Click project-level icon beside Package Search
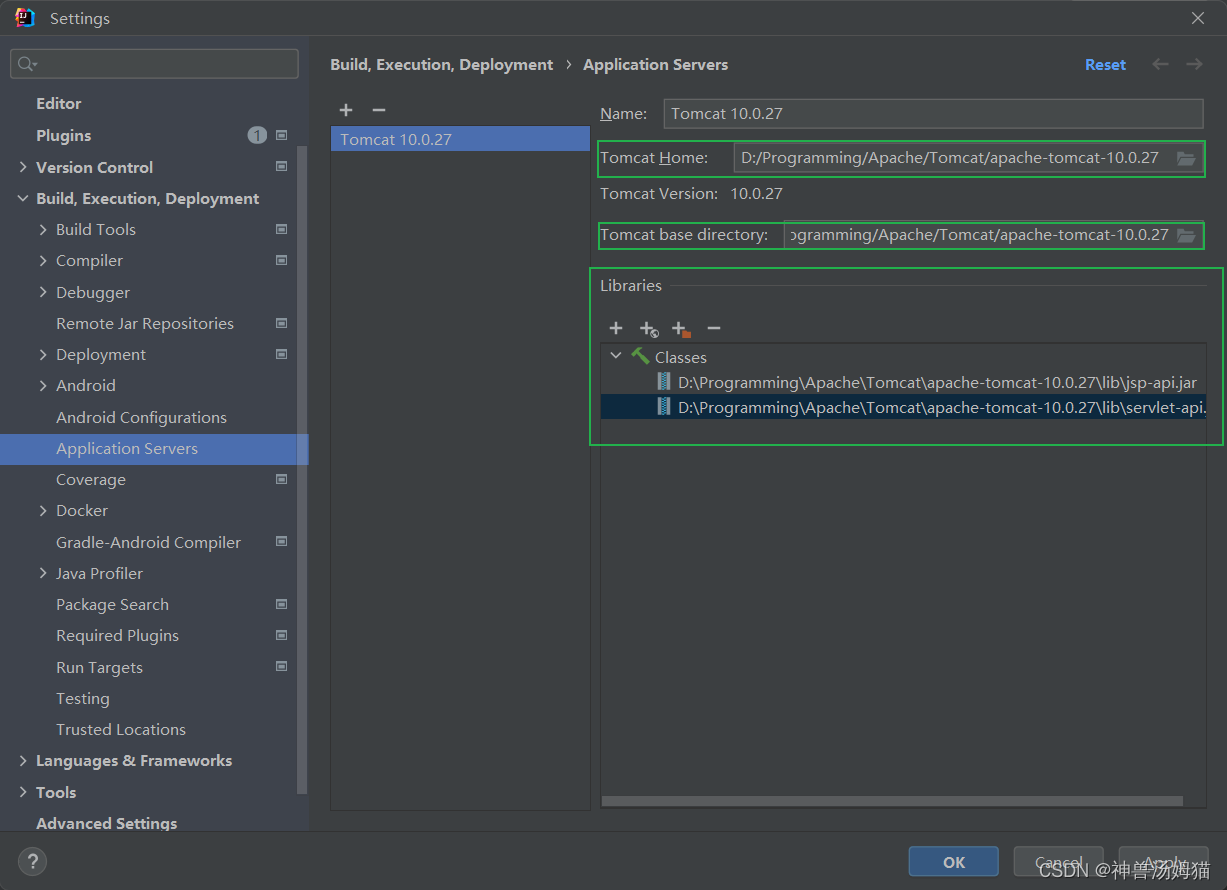 [x=281, y=604]
